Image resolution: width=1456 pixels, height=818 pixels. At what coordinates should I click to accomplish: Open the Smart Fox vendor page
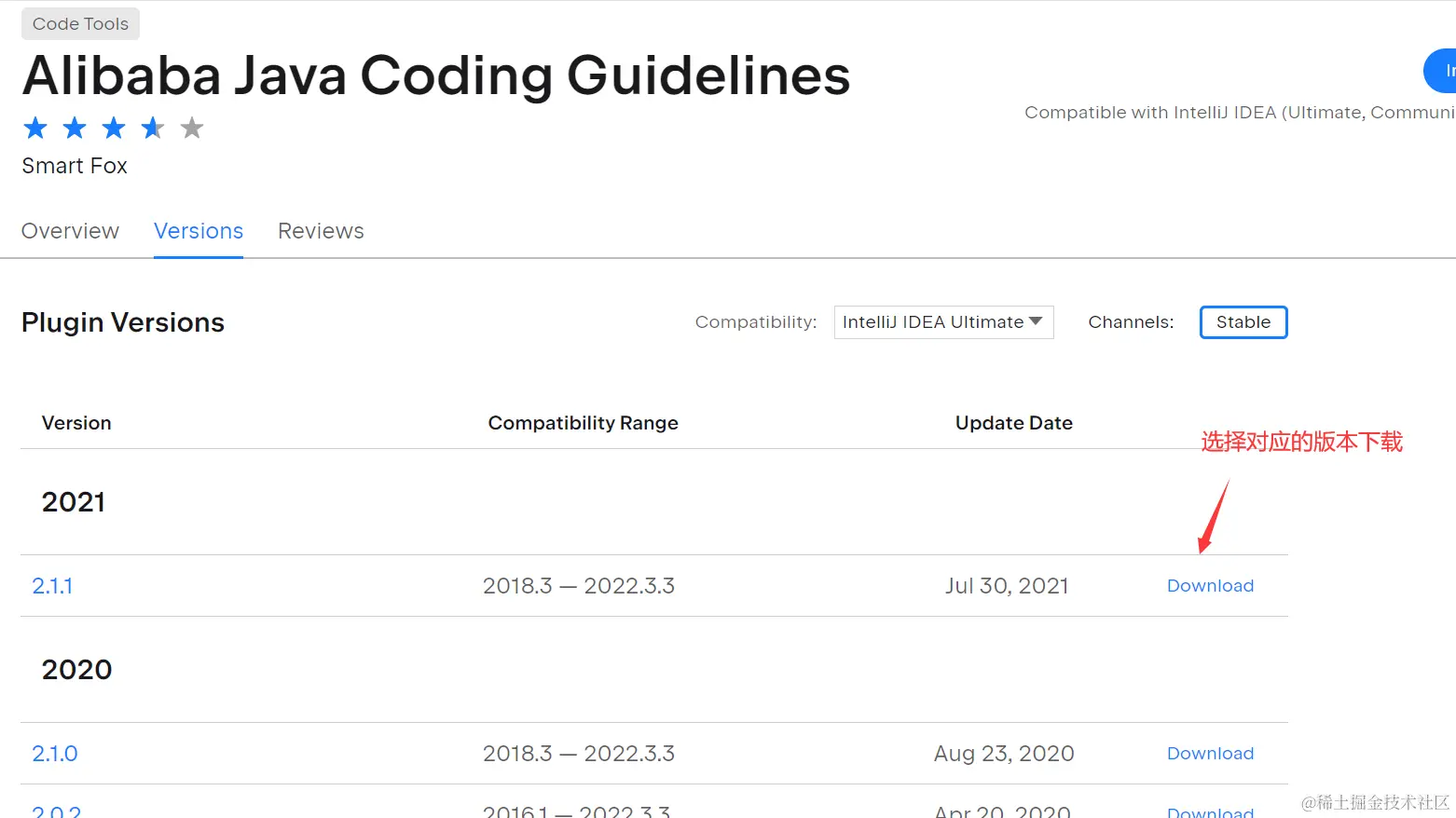click(75, 166)
